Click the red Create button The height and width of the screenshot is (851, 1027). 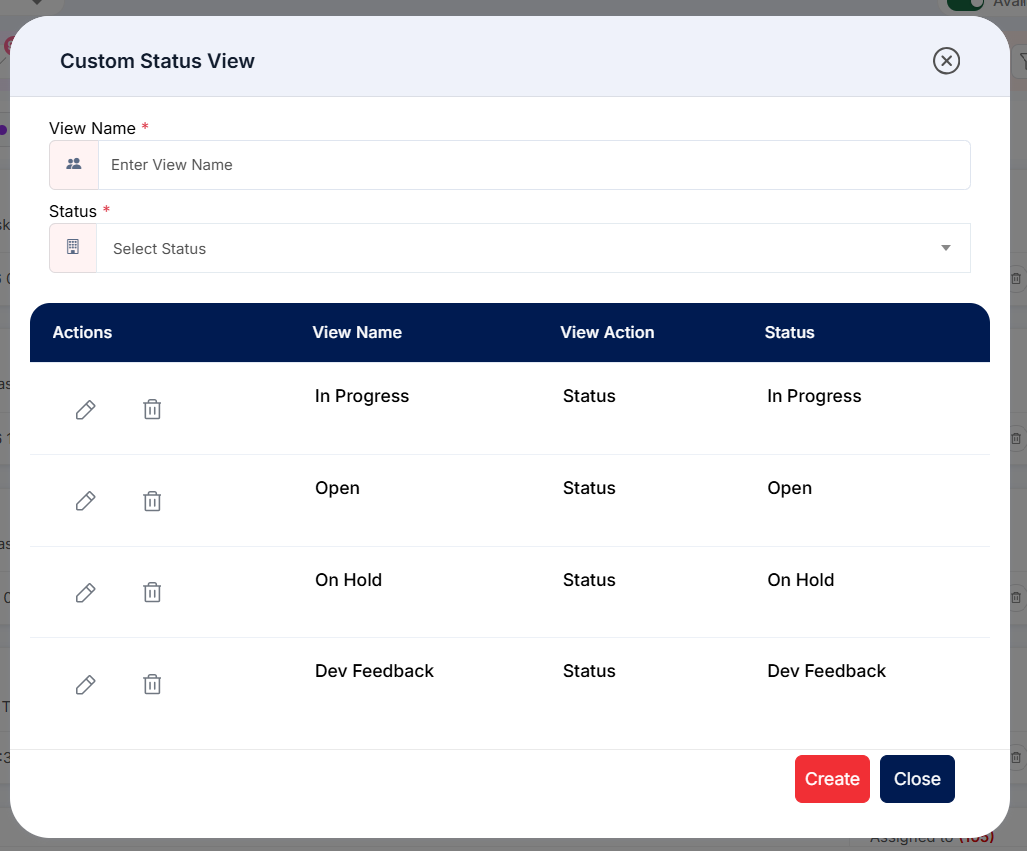[832, 779]
